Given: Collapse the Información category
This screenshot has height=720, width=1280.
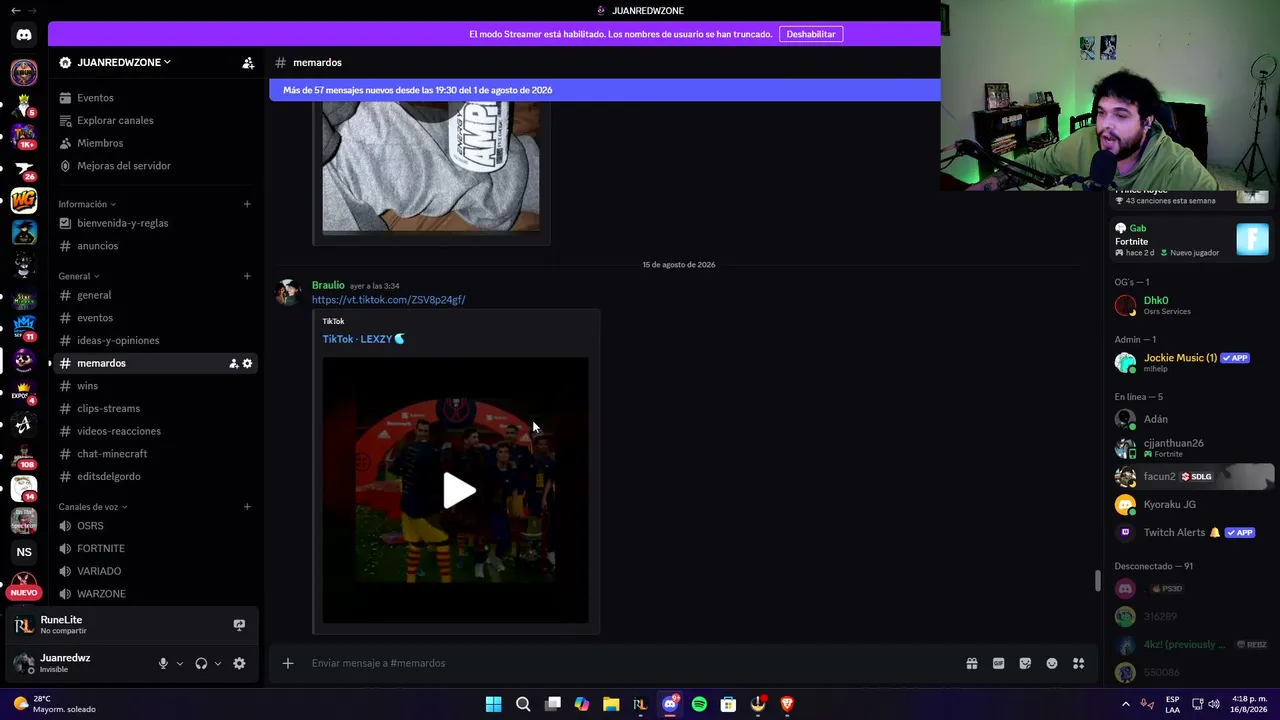Looking at the screenshot, I should point(87,204).
